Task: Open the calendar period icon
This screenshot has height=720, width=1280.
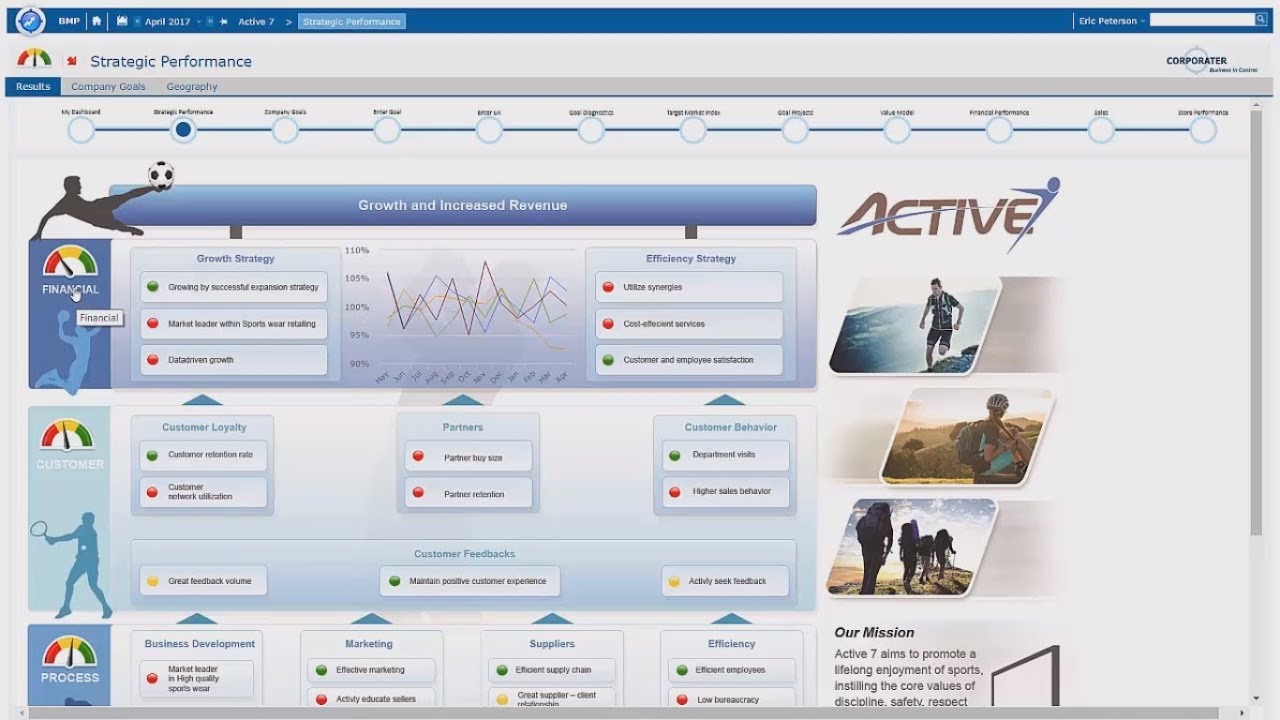Action: point(122,21)
